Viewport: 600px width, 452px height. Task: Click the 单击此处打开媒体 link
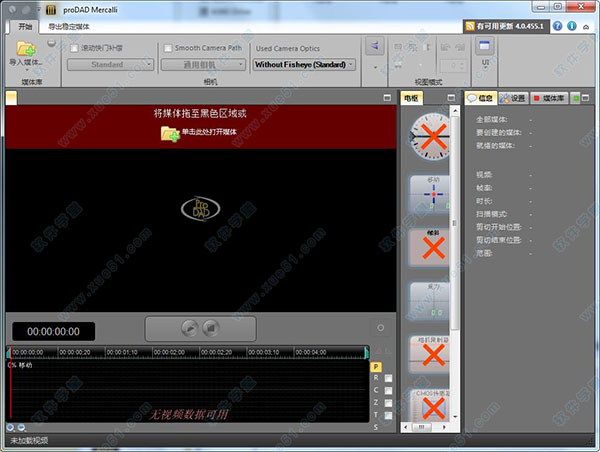coord(209,132)
